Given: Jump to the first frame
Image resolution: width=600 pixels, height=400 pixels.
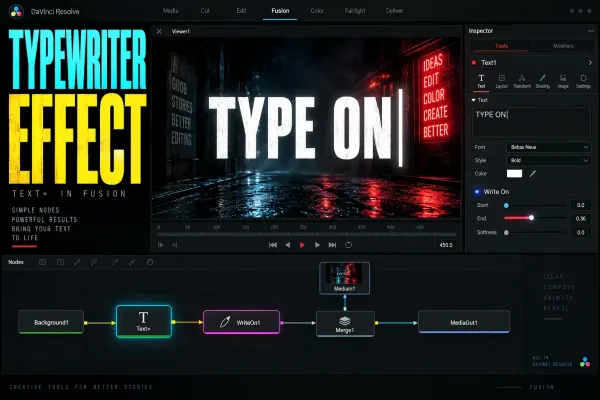Looking at the screenshot, I should (273, 245).
